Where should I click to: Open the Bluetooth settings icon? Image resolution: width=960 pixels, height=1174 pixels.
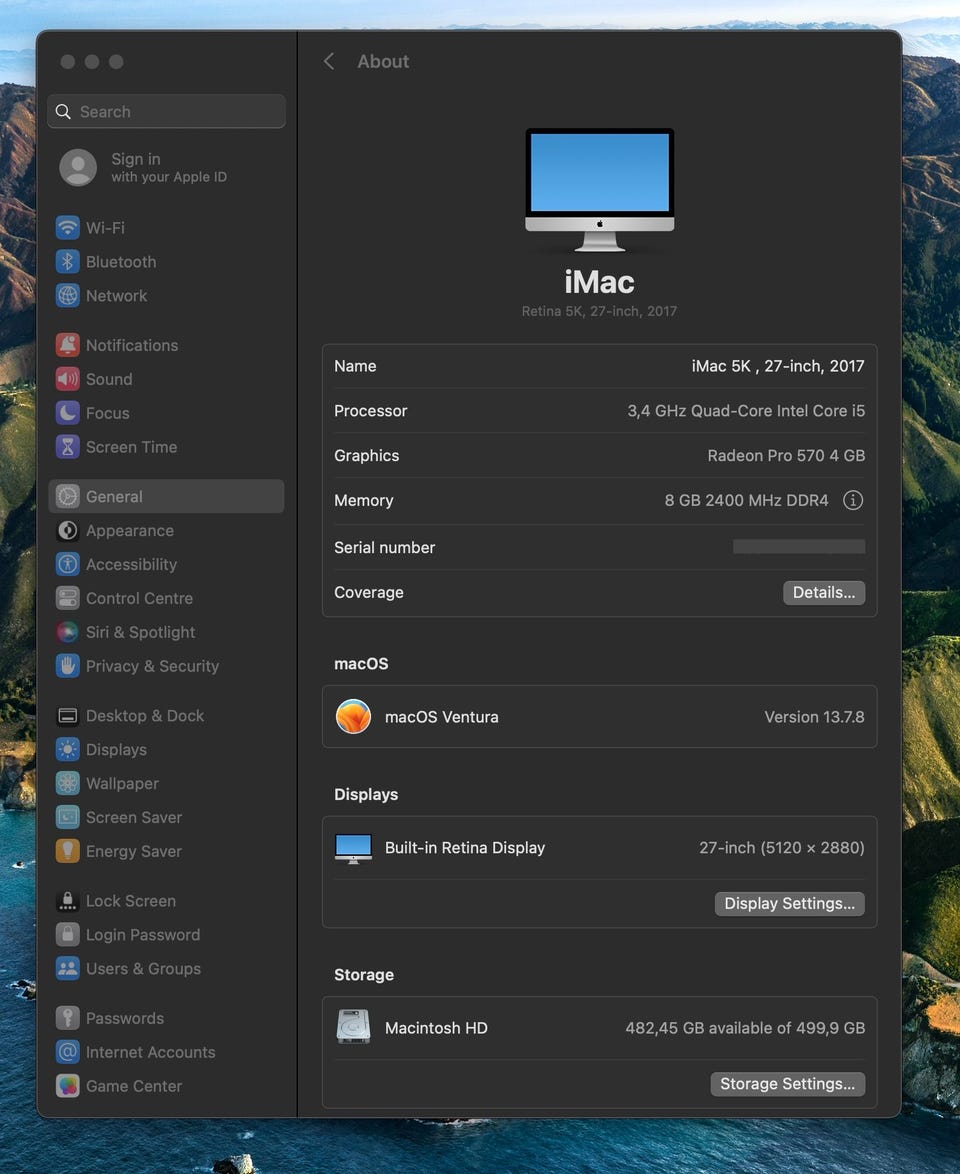click(x=67, y=262)
